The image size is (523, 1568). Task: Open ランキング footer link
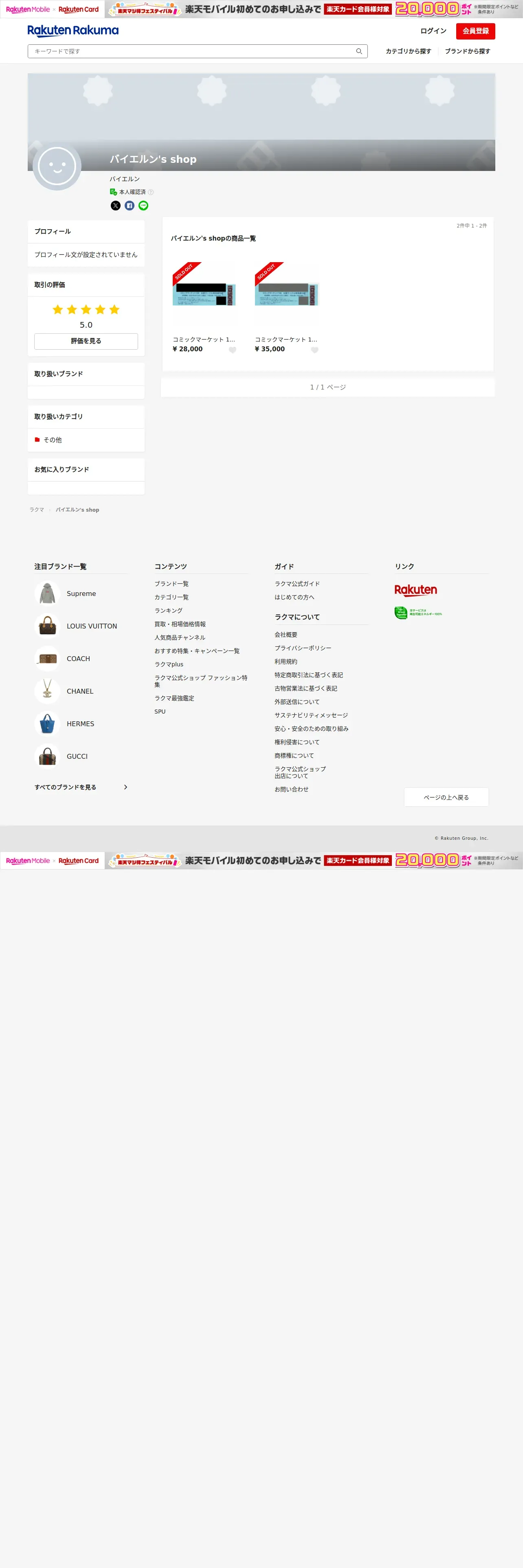point(169,611)
